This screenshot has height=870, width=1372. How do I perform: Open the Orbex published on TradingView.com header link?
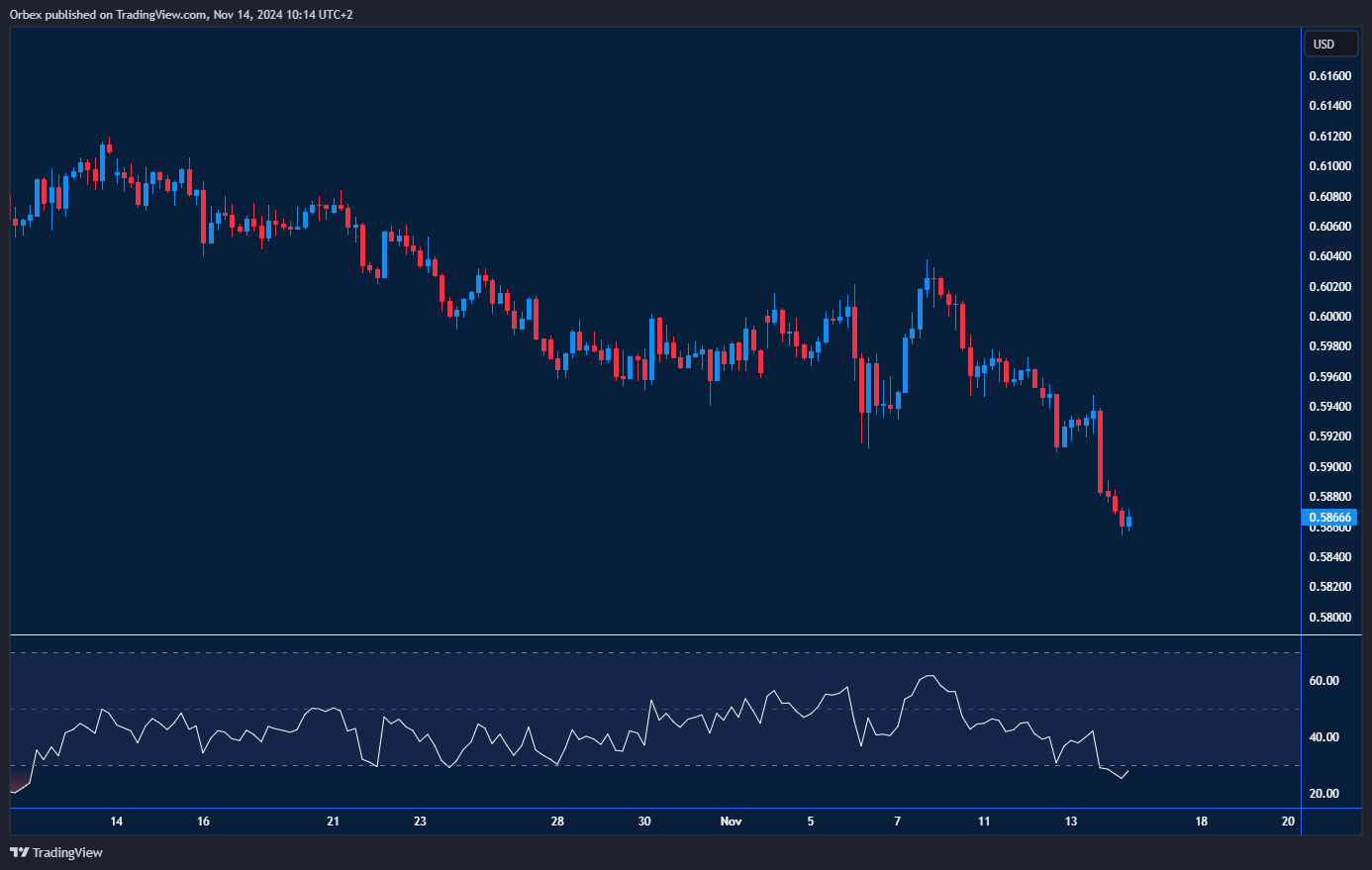(181, 14)
